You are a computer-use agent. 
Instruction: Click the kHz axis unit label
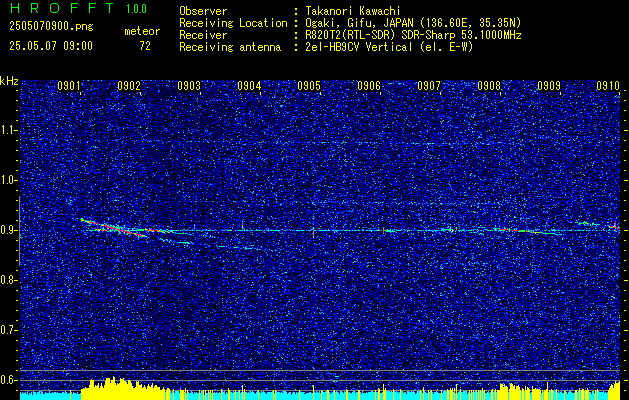click(x=9, y=81)
